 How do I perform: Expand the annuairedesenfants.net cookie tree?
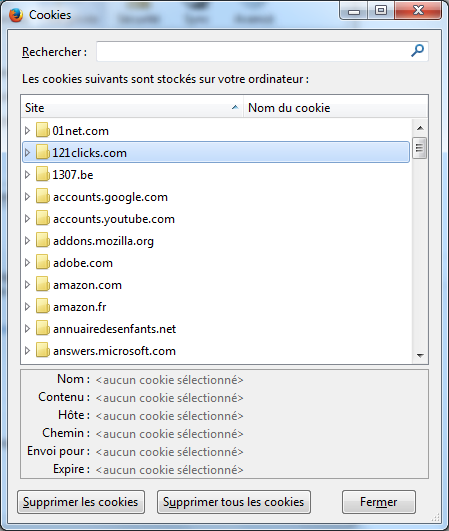coord(27,328)
